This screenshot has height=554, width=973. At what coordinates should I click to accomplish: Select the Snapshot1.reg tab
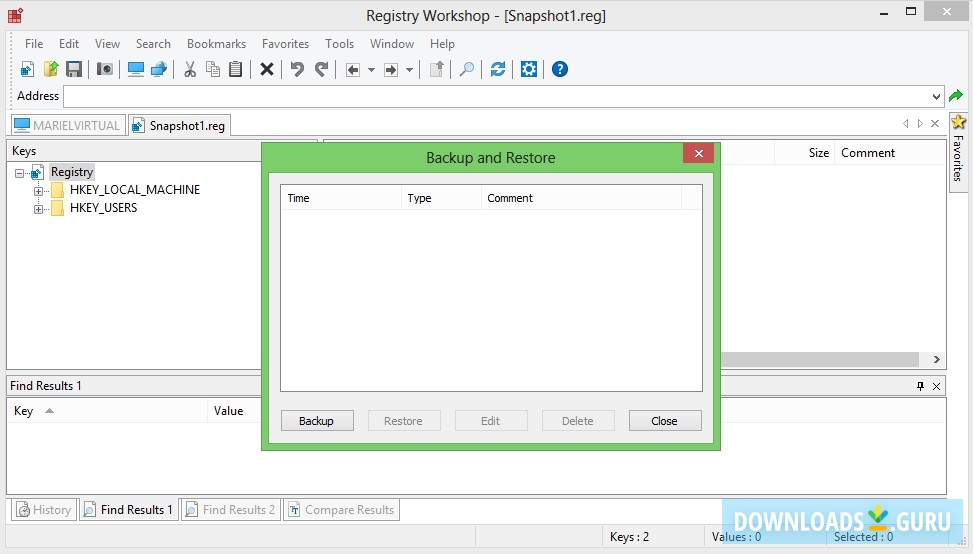[179, 125]
